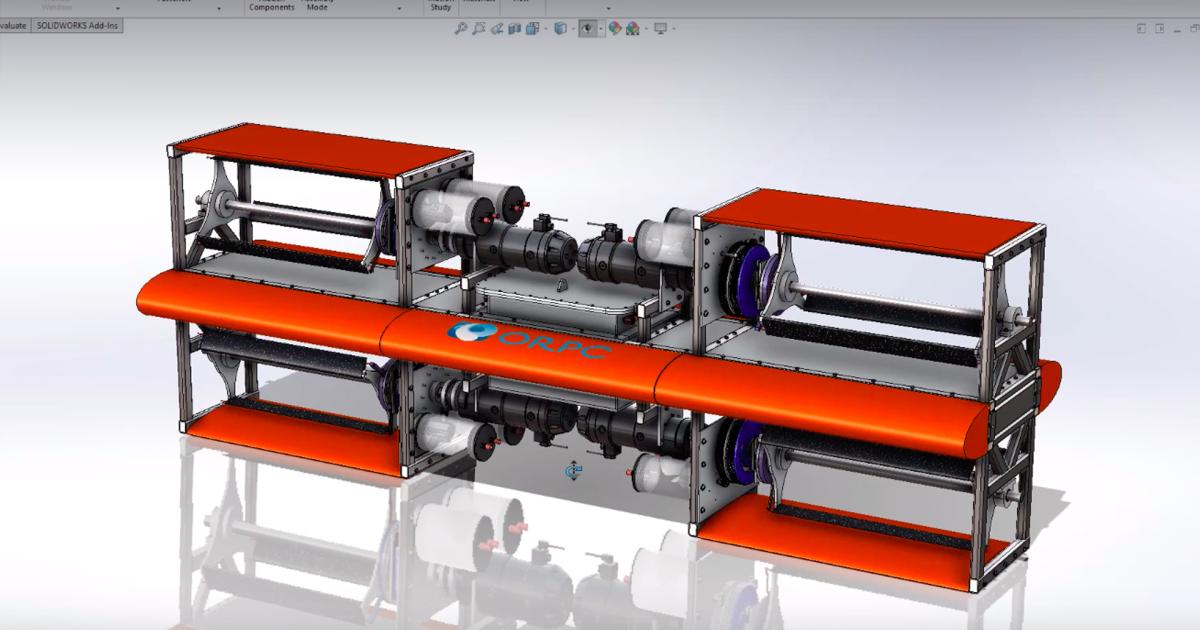This screenshot has width=1200, height=630.
Task: Click the blue rotate cursor below the model
Action: click(574, 471)
